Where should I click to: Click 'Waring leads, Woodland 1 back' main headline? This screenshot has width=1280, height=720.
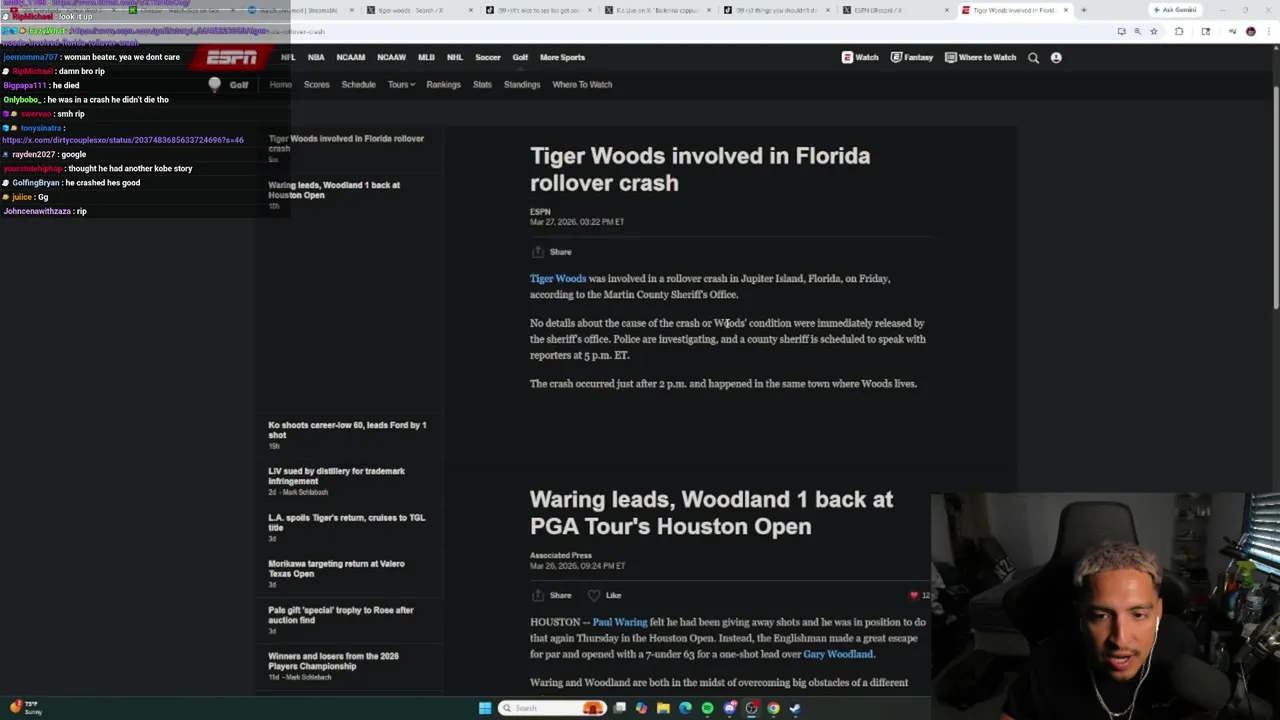711,513
